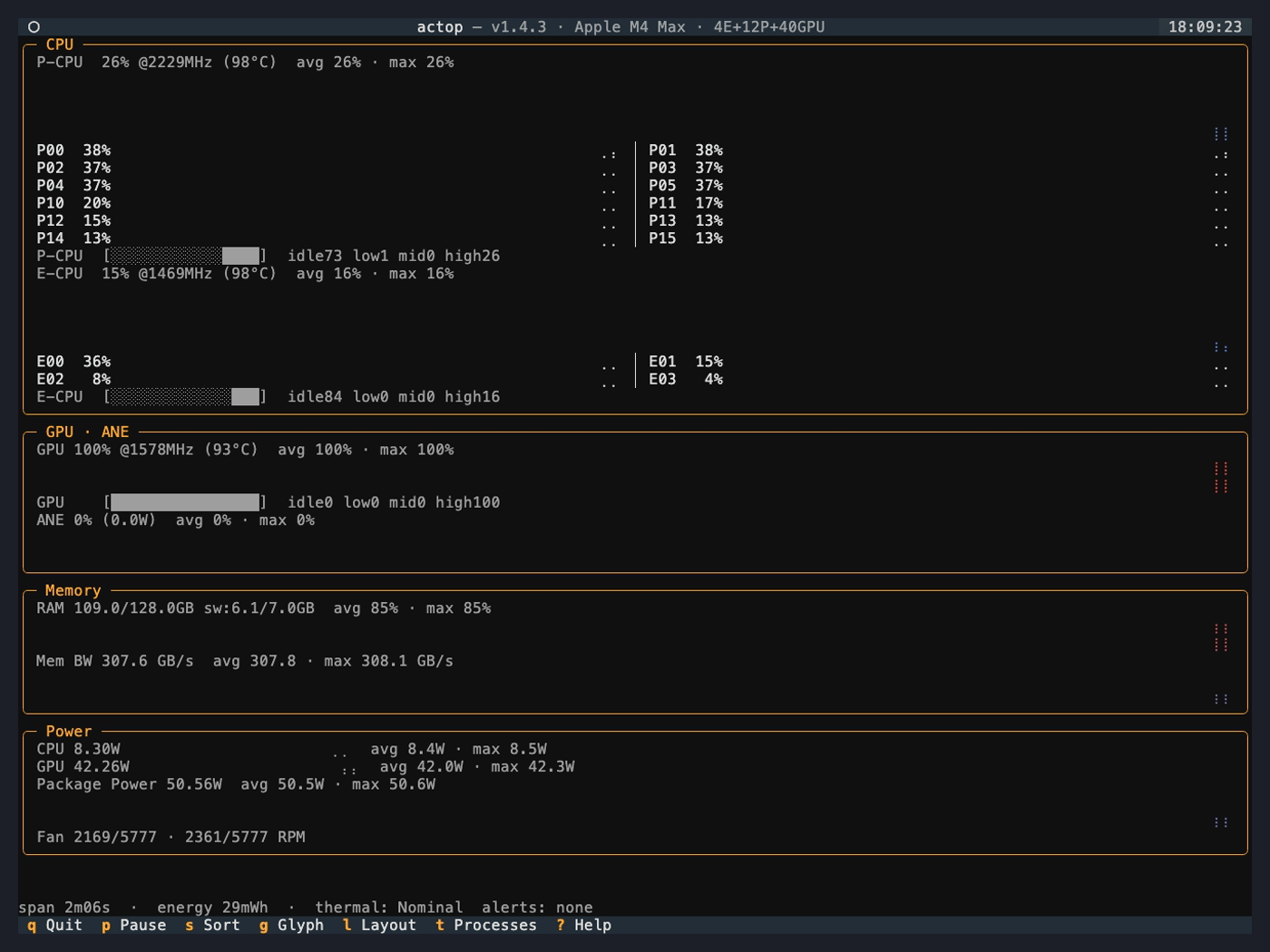The height and width of the screenshot is (952, 1270).
Task: Click the 'RAM 109.0/128.0GB' line
Action: click(263, 608)
